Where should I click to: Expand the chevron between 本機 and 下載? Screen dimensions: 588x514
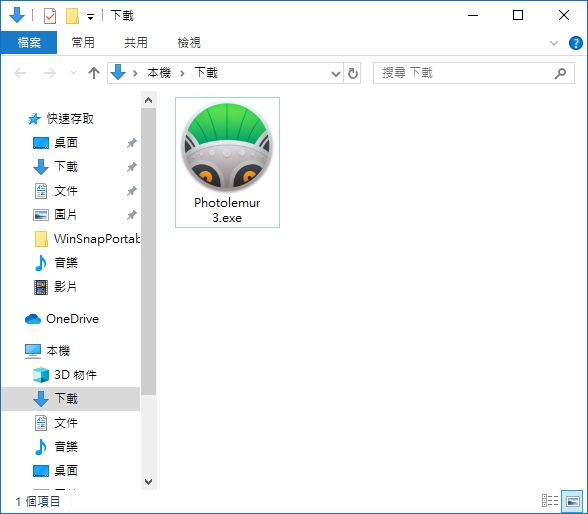coord(182,73)
